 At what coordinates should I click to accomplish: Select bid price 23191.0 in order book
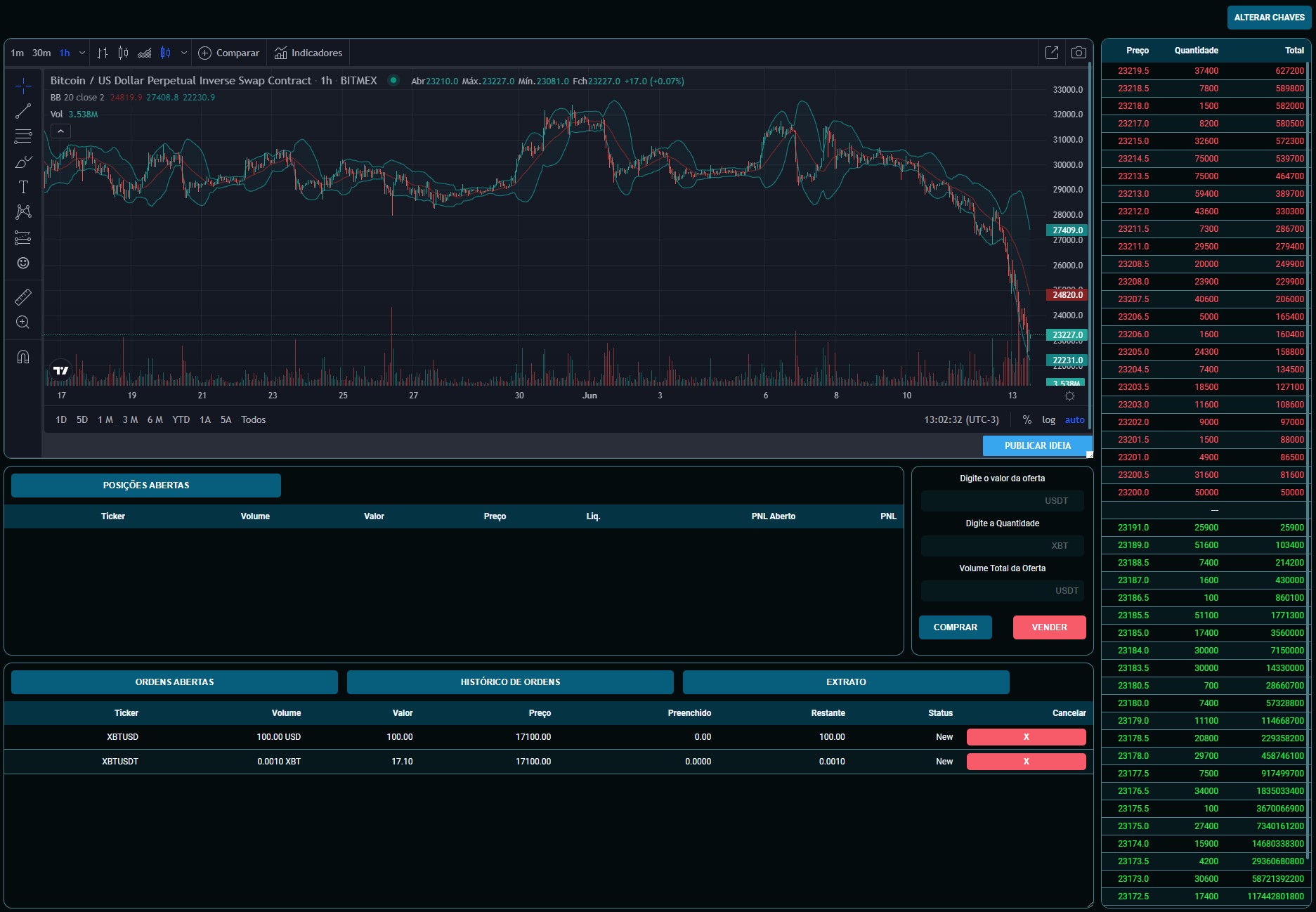tap(1133, 528)
